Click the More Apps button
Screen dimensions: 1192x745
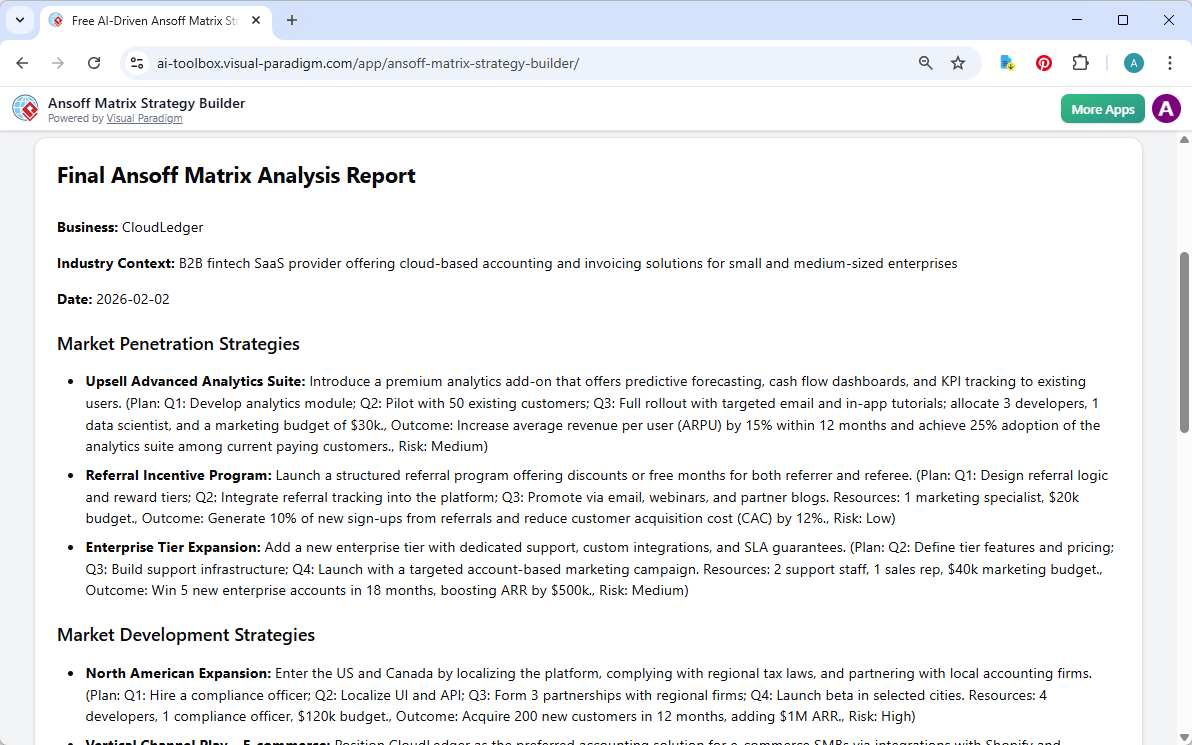pyautogui.click(x=1102, y=108)
